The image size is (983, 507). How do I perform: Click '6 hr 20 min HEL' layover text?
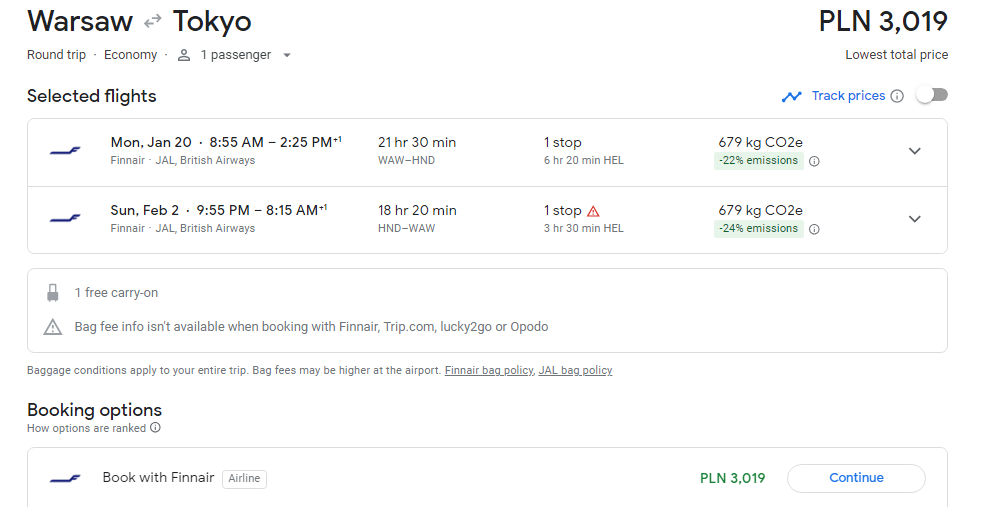coord(584,160)
